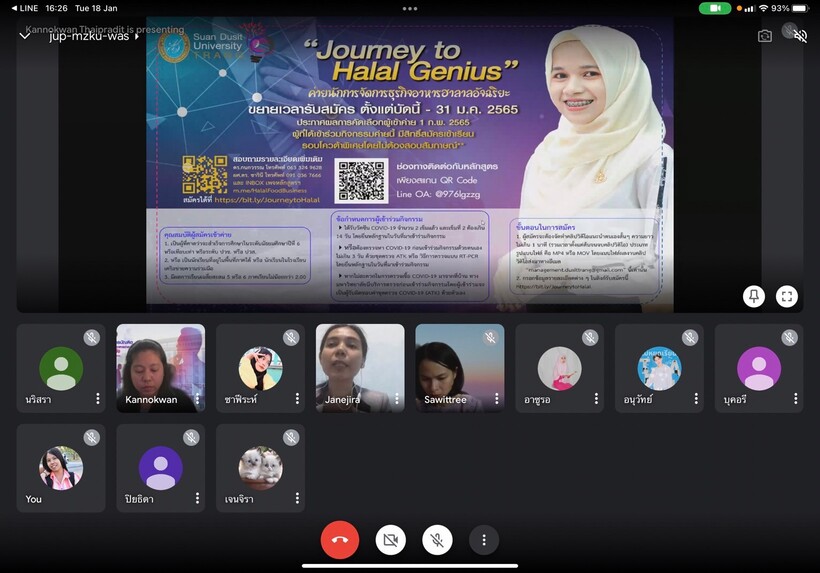Select Sawittree's video tile
Image resolution: width=820 pixels, height=573 pixels.
click(460, 368)
